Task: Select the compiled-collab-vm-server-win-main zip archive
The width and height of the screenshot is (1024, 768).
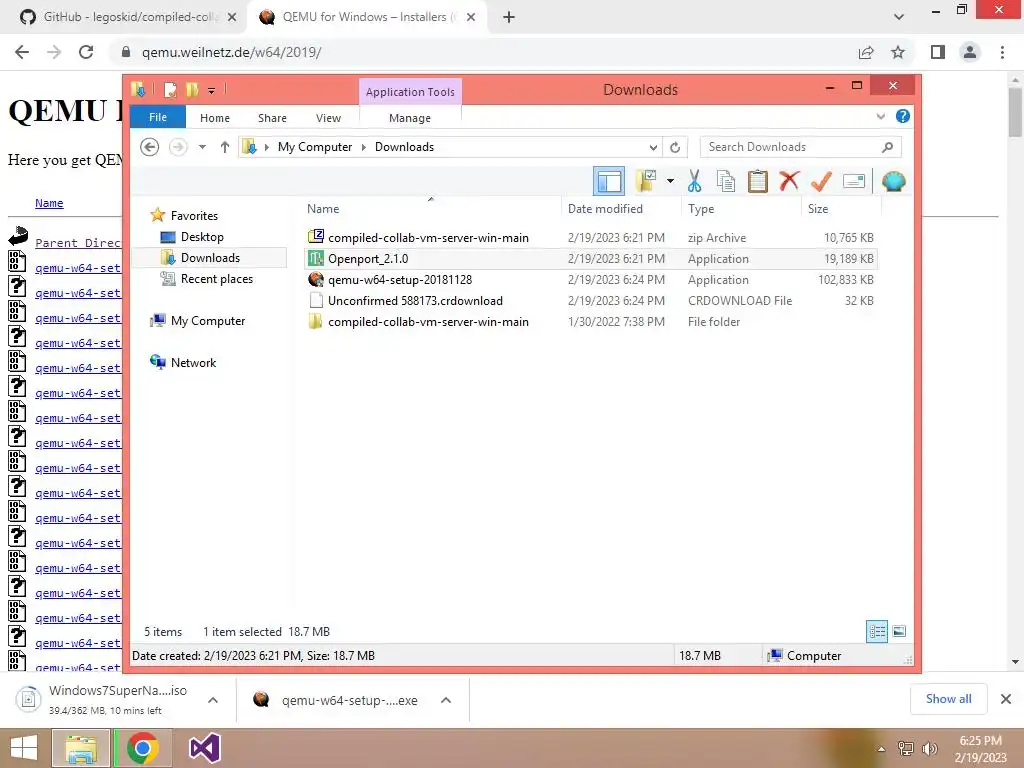Action: 590,238
